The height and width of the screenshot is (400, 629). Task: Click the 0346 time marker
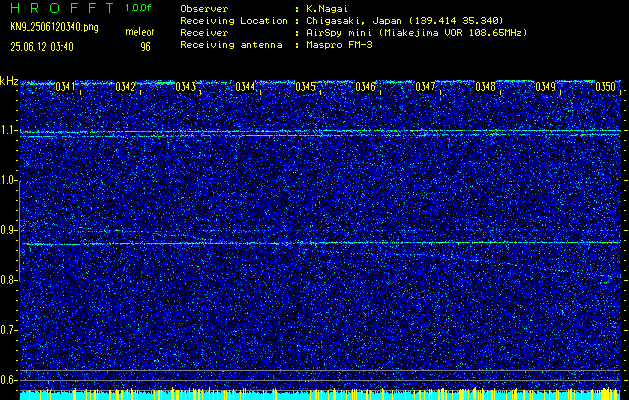click(x=365, y=87)
